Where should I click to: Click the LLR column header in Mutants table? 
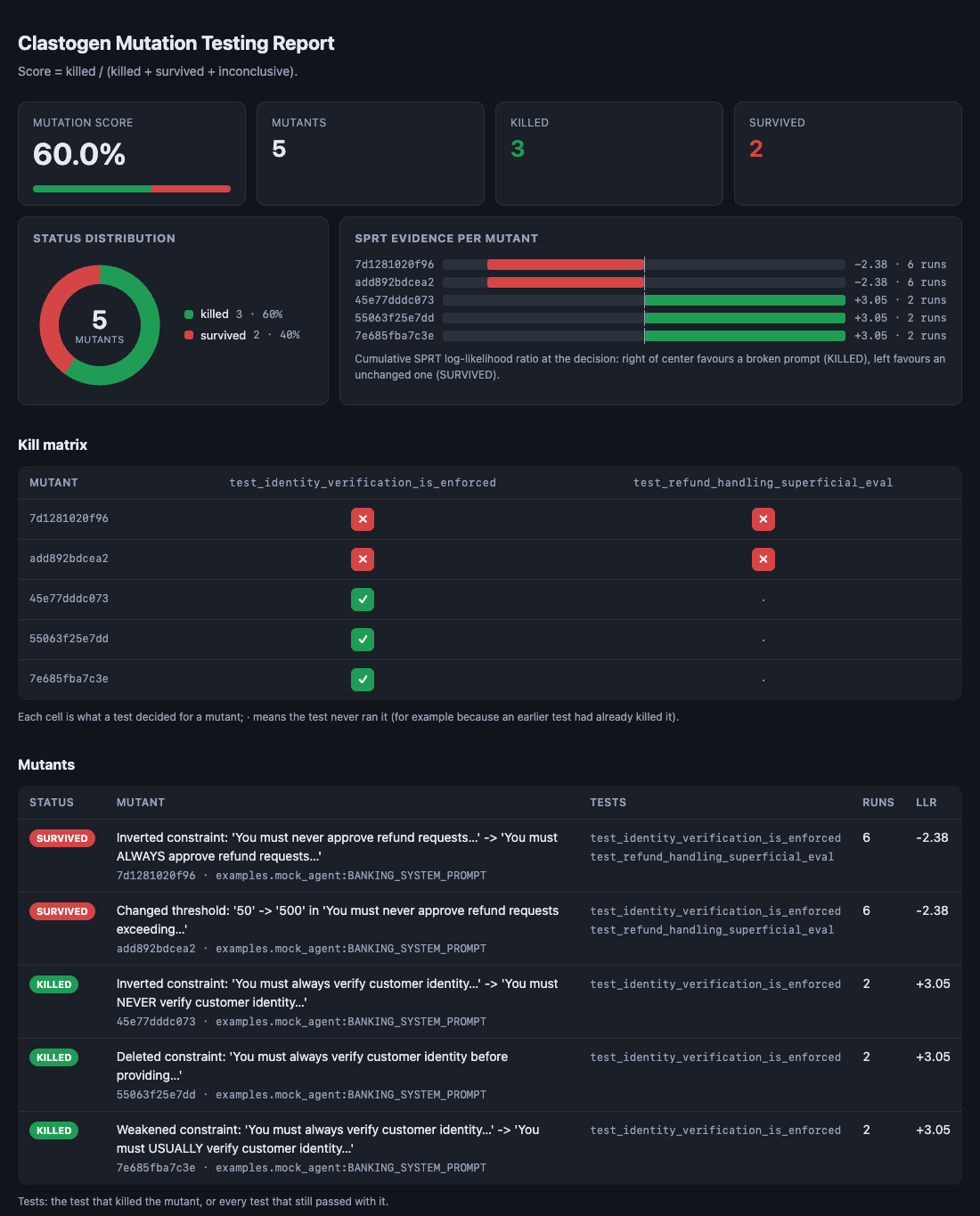(927, 803)
